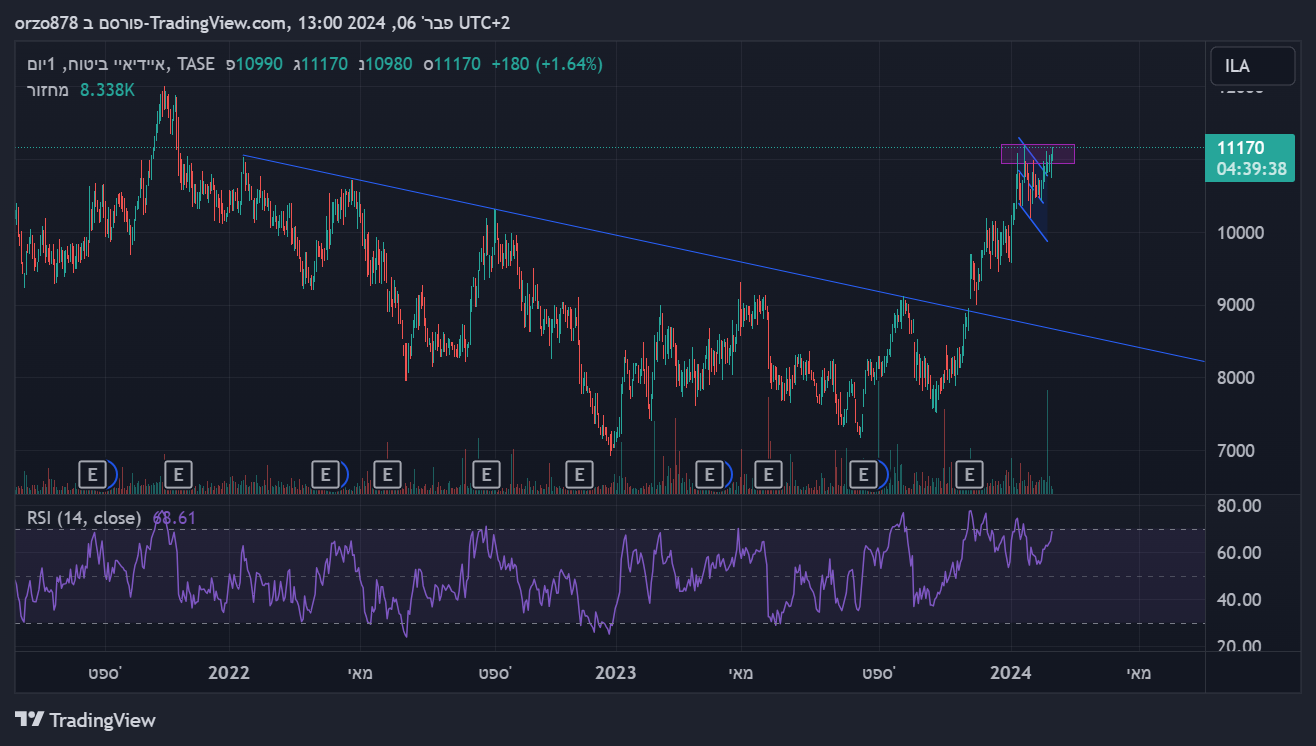This screenshot has height=746, width=1316.
Task: Click the rightmost earnings E marker near 2024
Action: [968, 473]
